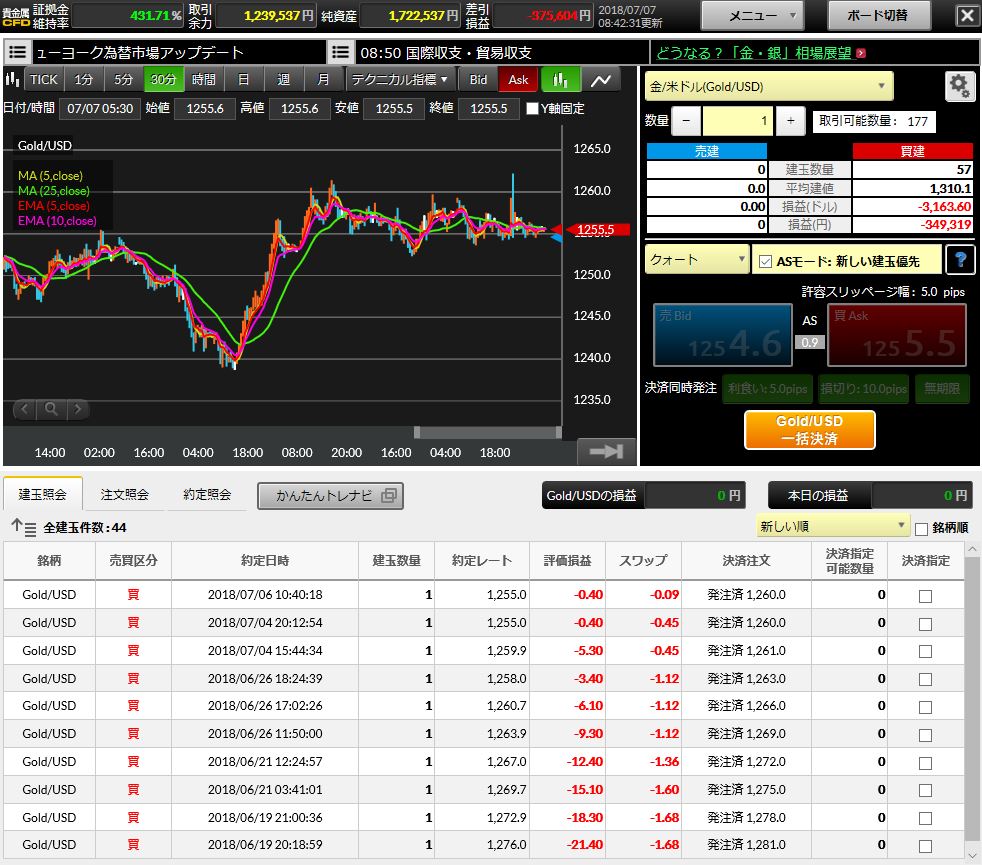
Task: Switch to line chart display icon
Action: (x=601, y=80)
